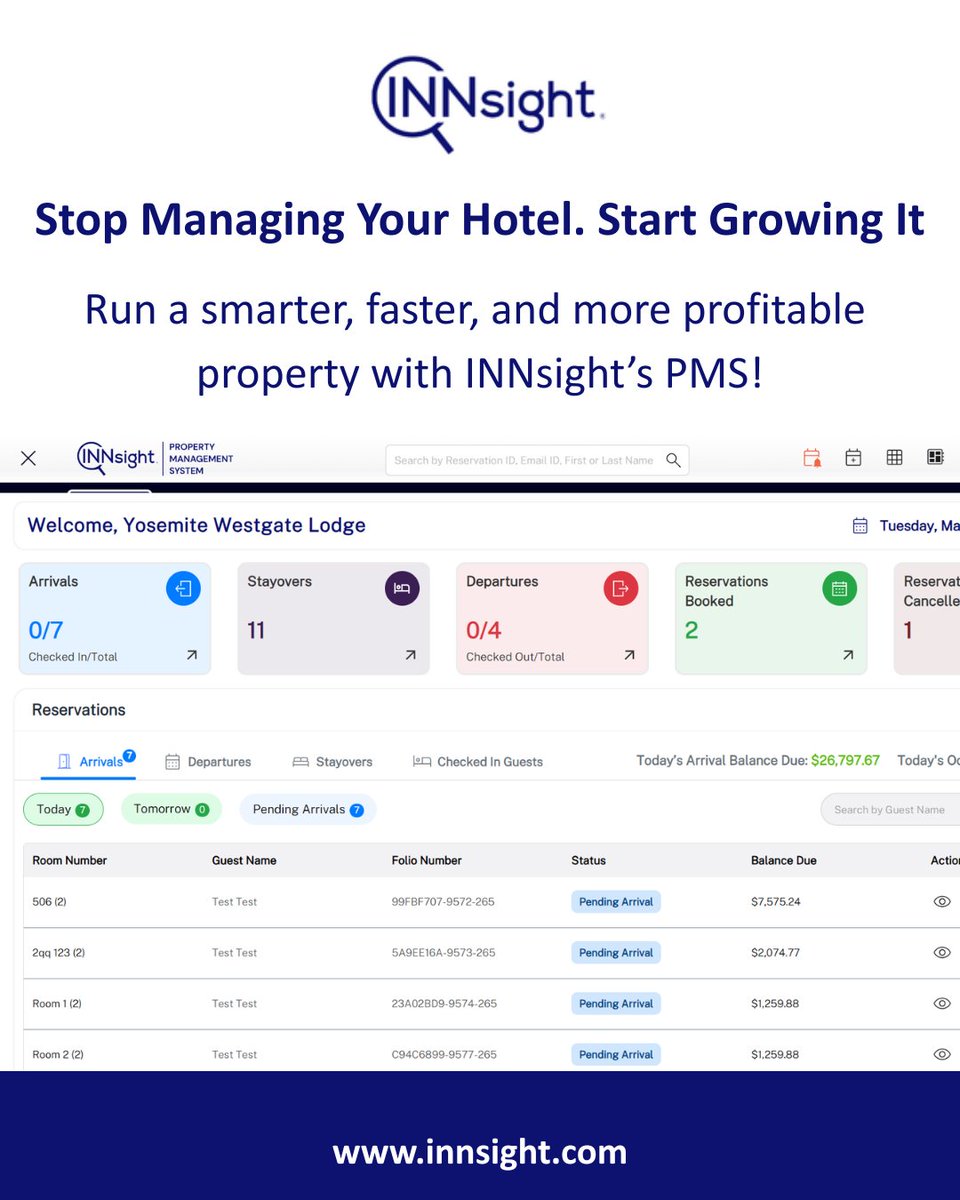This screenshot has height=1200, width=960.
Task: Click balance due $7,575.24
Action: (x=775, y=902)
